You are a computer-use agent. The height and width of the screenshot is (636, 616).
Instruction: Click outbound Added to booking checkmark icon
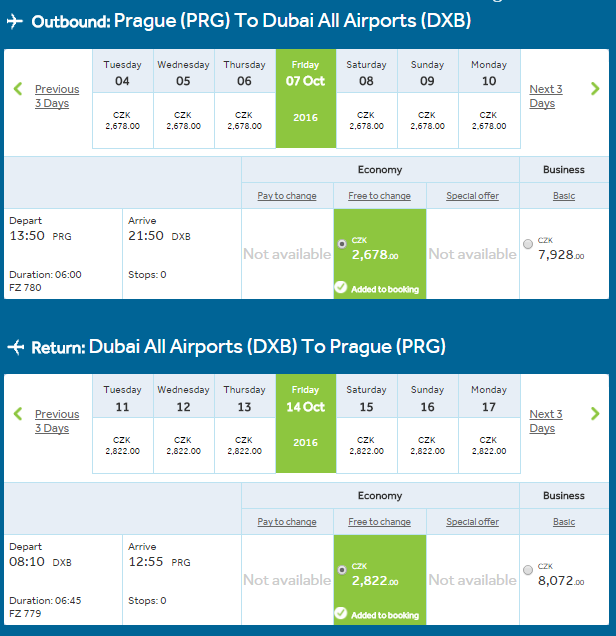341,287
